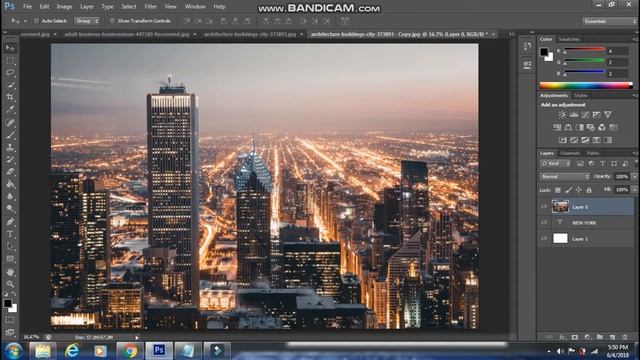Open Chrome from the Windows taskbar
Viewport: 640px width, 360px height.
[x=129, y=351]
